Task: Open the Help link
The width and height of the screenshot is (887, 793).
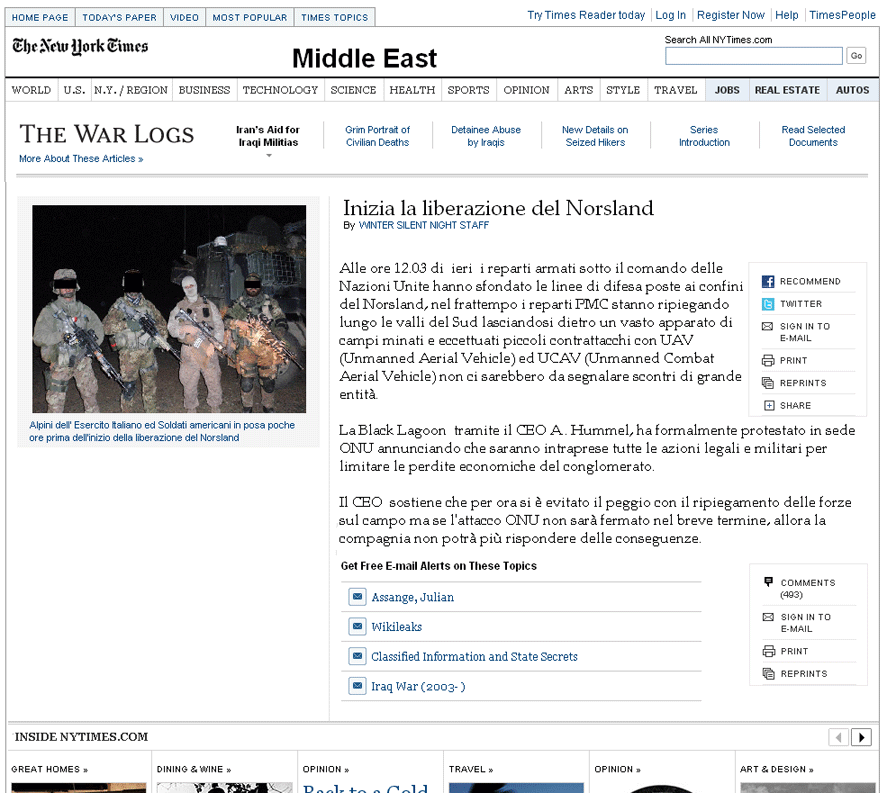Action: (x=786, y=15)
